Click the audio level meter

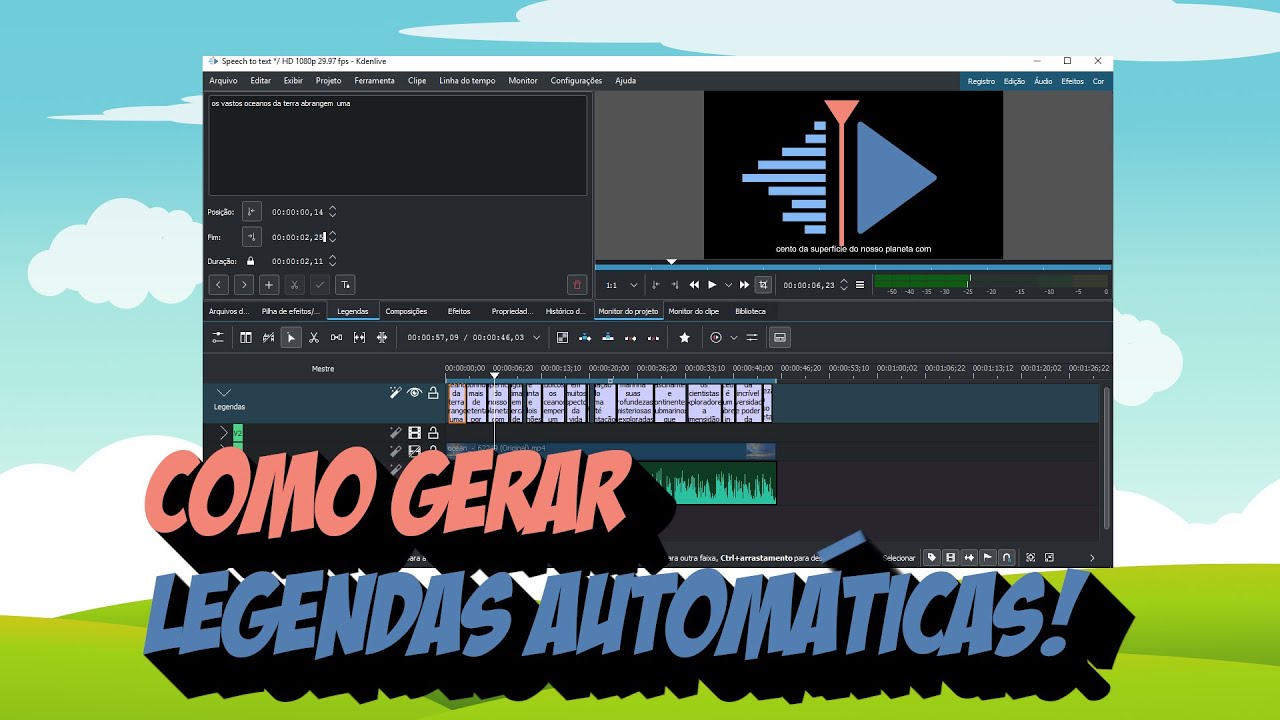click(x=992, y=281)
